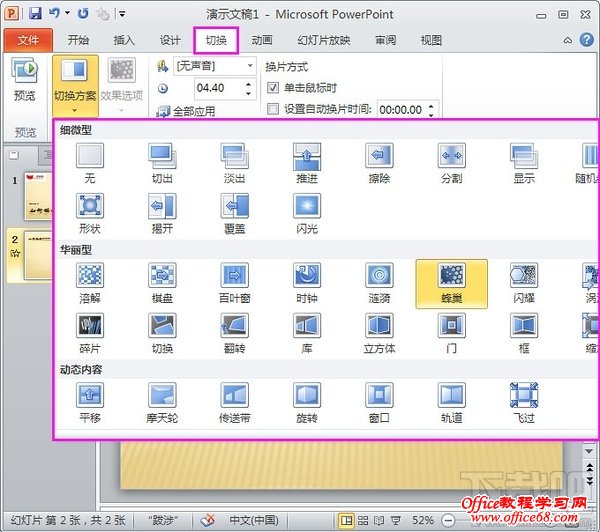The height and width of the screenshot is (532, 600).
Task: Expand the 切换方案 transition gallery
Action: 75,86
